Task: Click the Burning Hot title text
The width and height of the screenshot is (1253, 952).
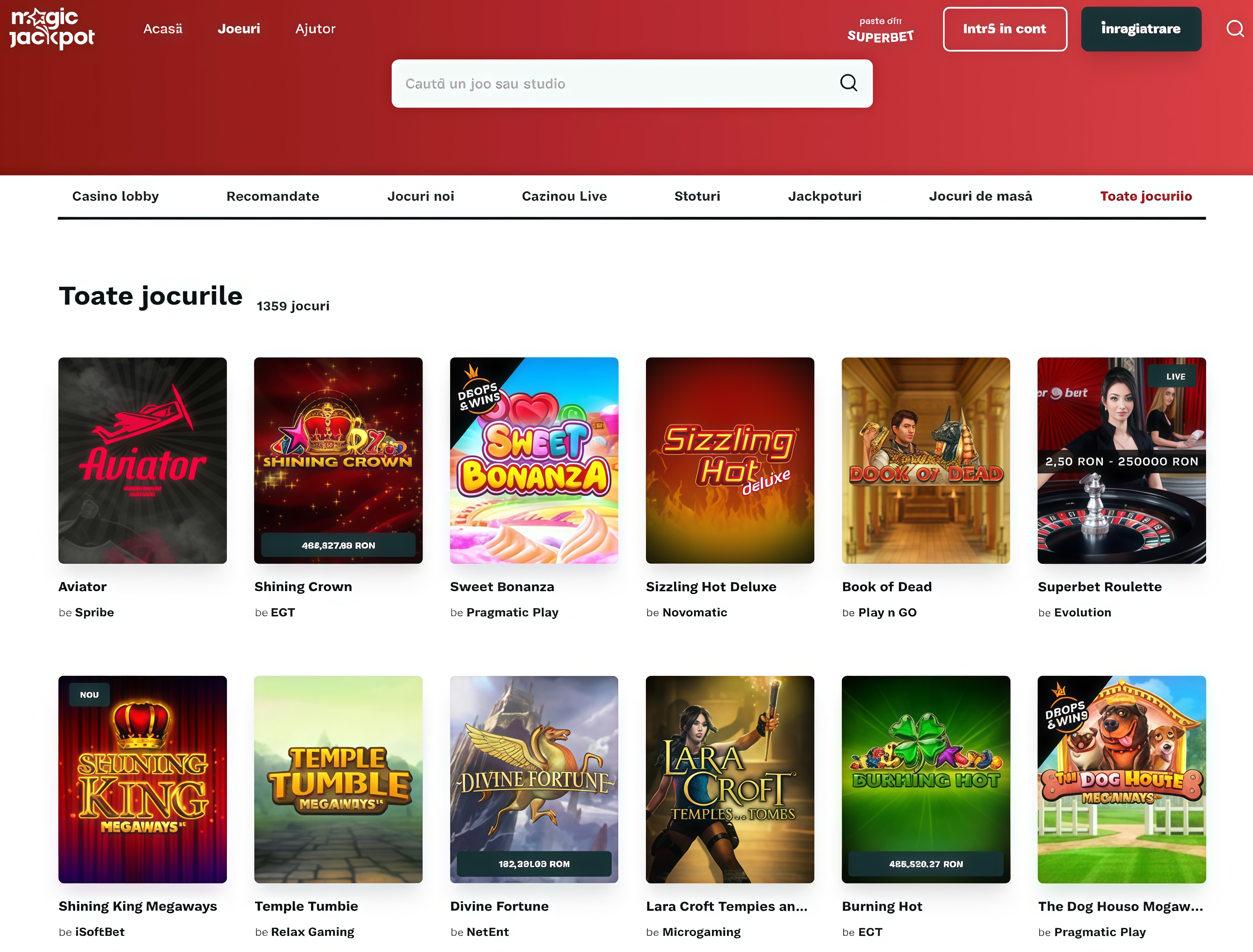Action: (x=882, y=906)
